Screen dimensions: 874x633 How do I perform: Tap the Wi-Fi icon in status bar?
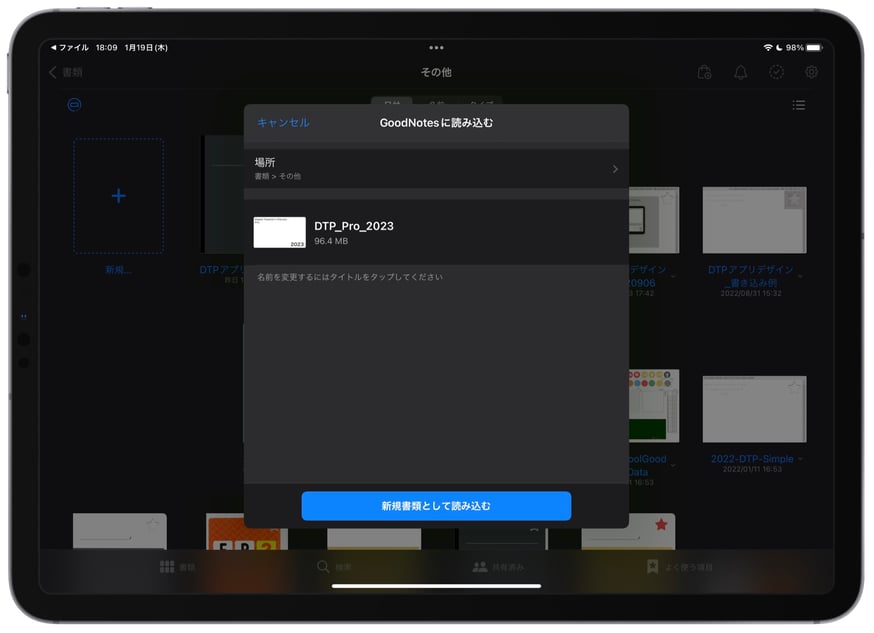(x=768, y=48)
